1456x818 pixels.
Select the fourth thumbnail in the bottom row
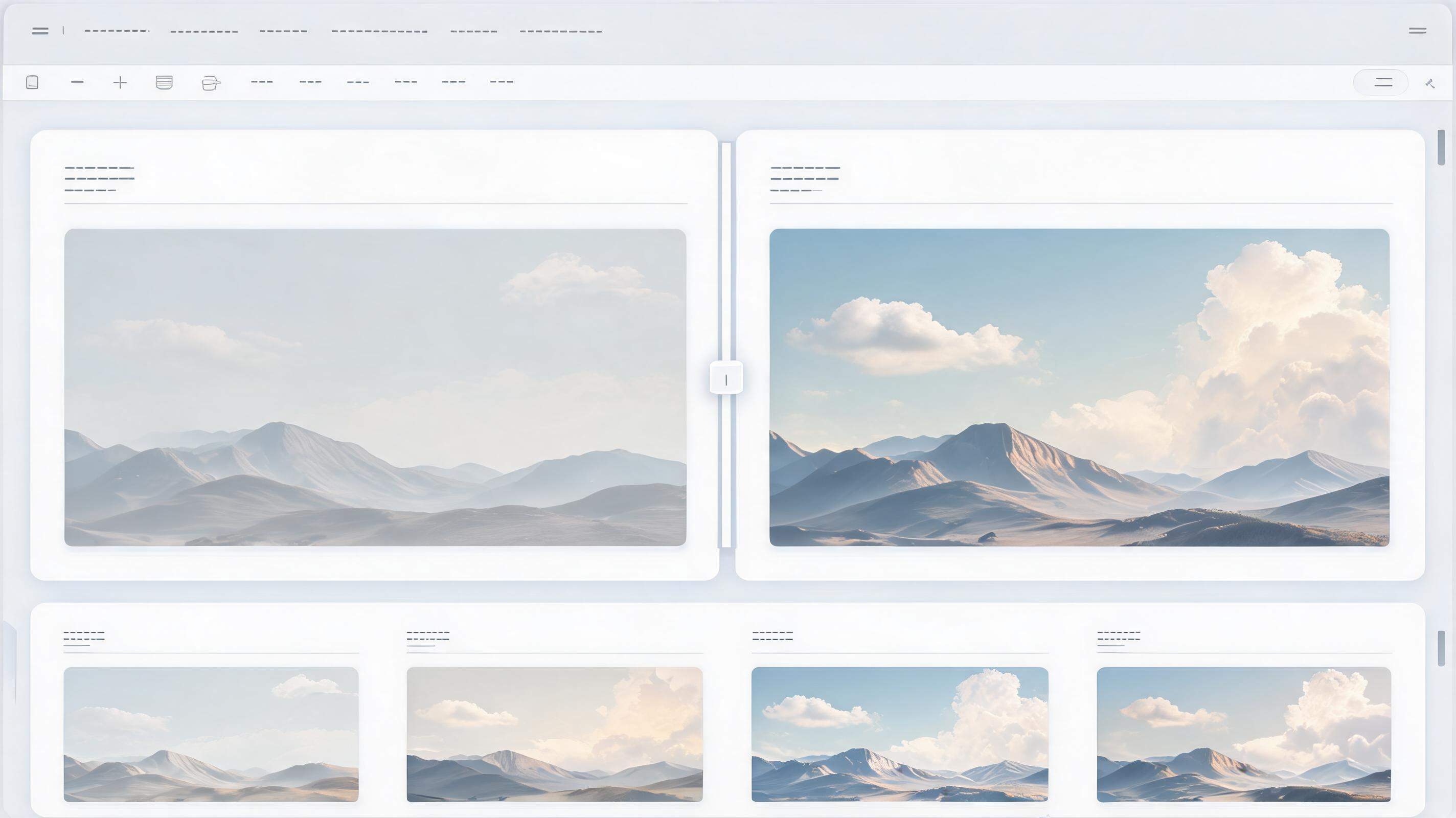(1243, 734)
